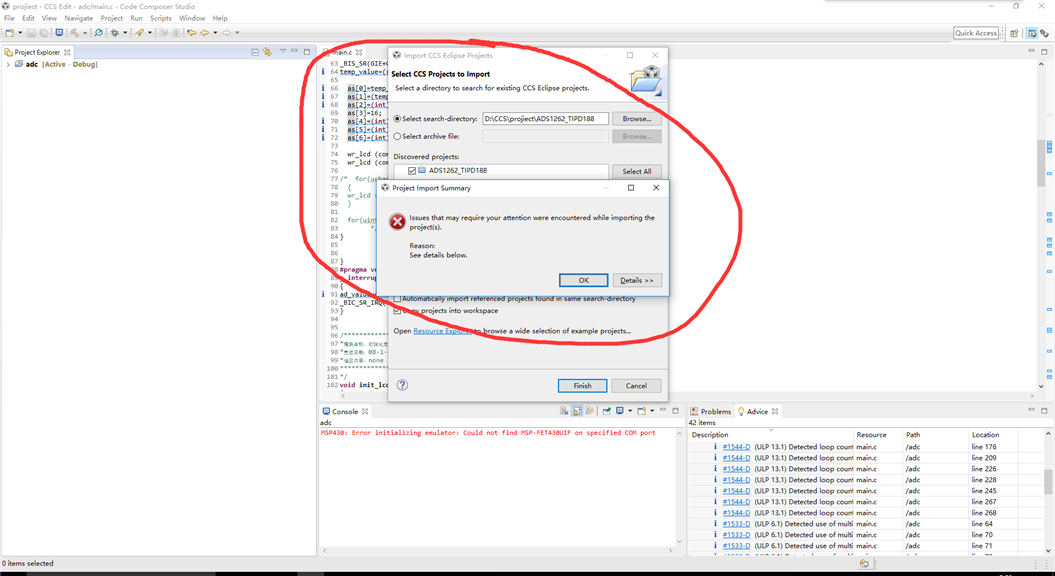
Task: Click the Save toolbar icon
Action: 31,32
